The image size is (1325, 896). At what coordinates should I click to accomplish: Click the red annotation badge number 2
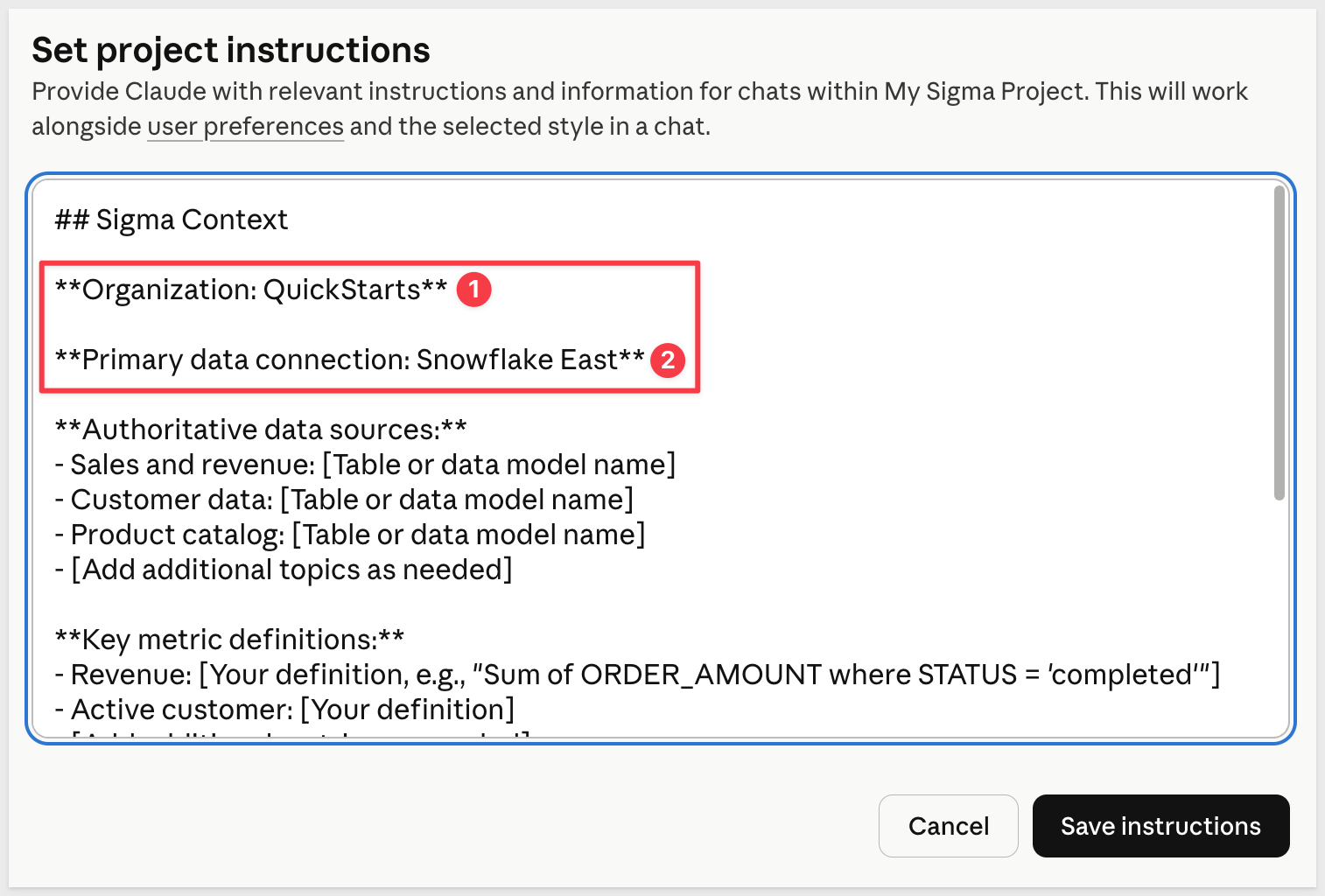pyautogui.click(x=668, y=360)
